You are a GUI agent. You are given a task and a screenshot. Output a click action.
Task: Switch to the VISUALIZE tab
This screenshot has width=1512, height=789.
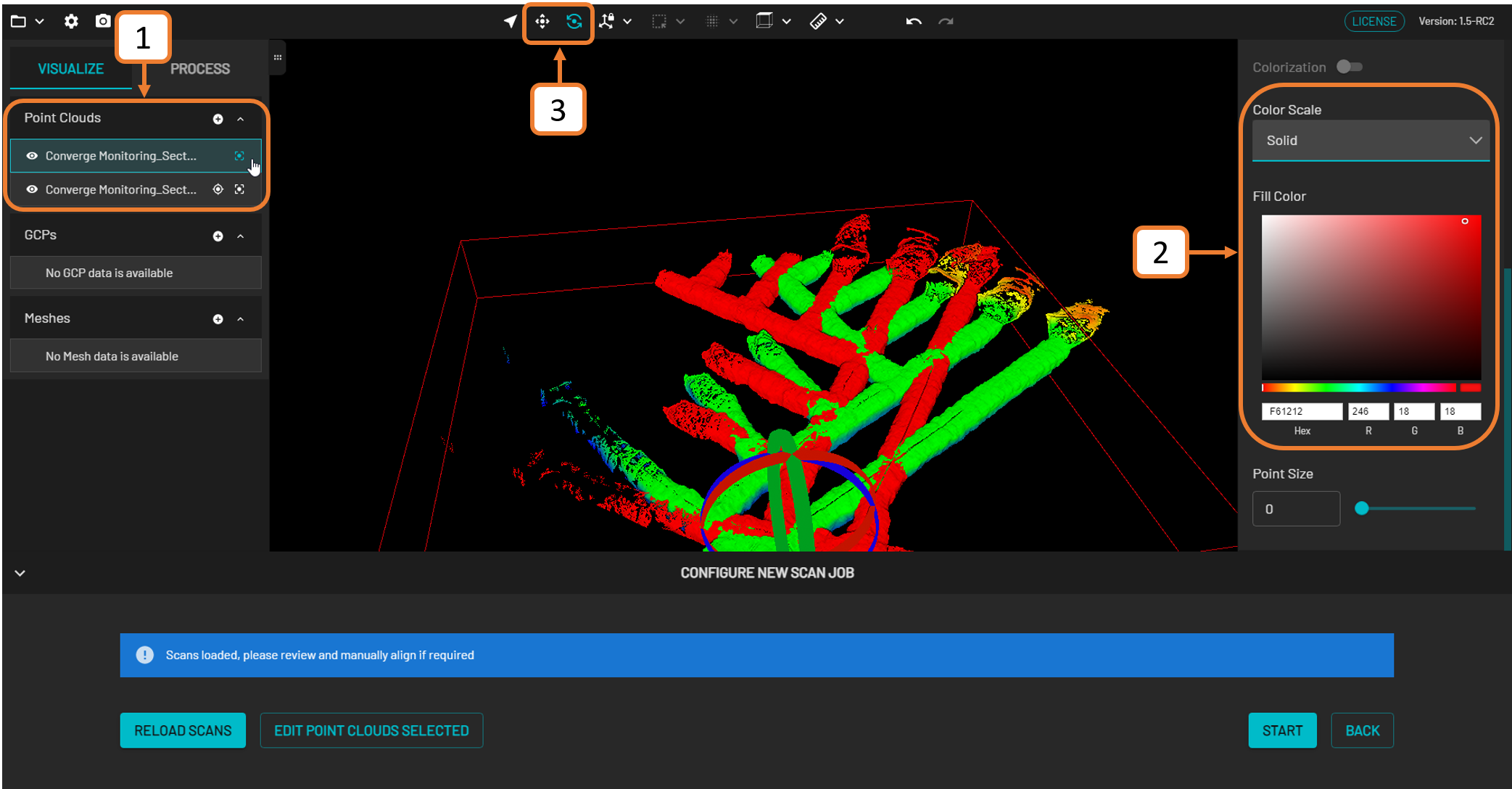point(71,69)
